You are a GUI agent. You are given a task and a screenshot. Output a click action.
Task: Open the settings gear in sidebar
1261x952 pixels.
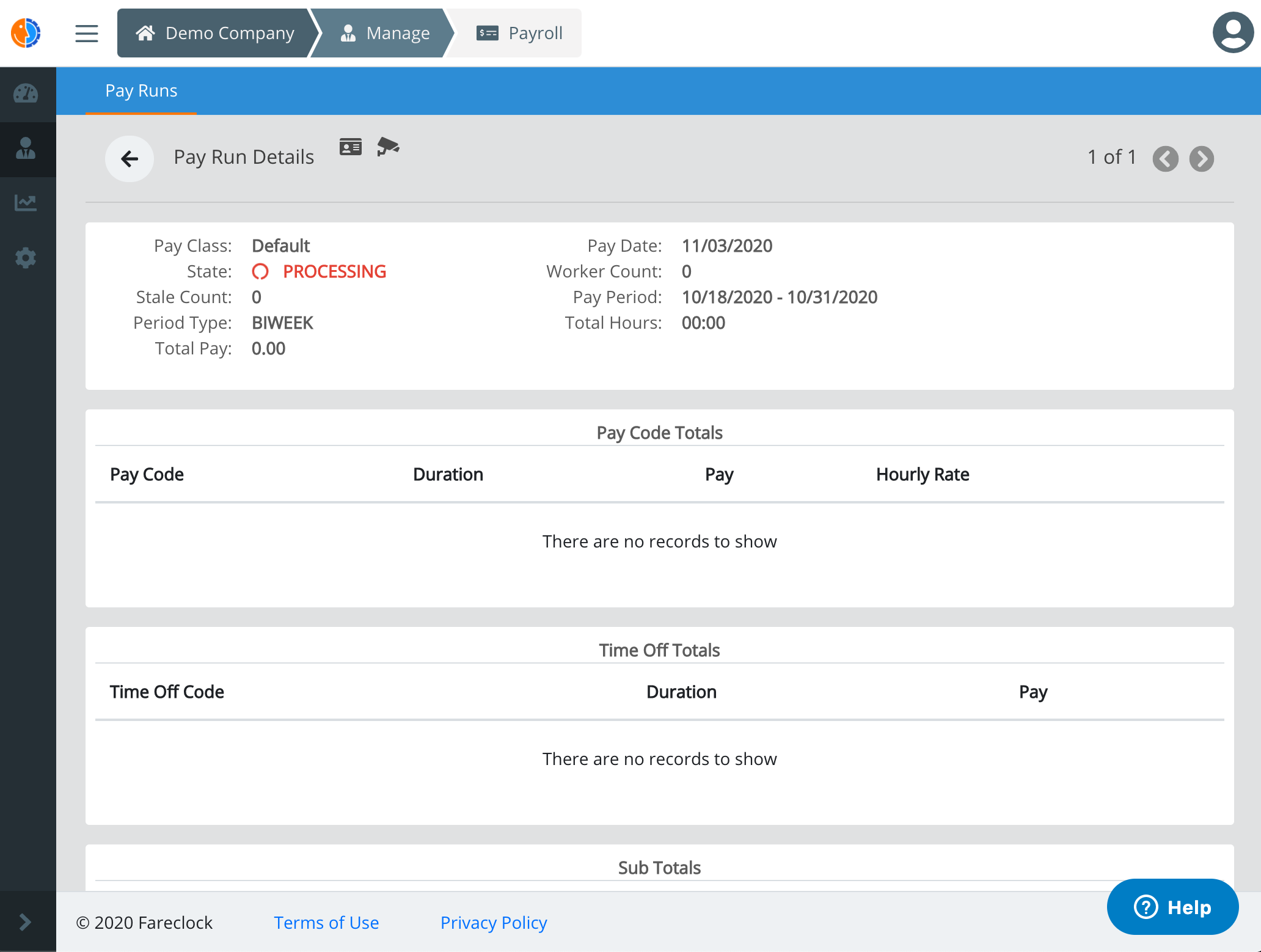[x=26, y=258]
